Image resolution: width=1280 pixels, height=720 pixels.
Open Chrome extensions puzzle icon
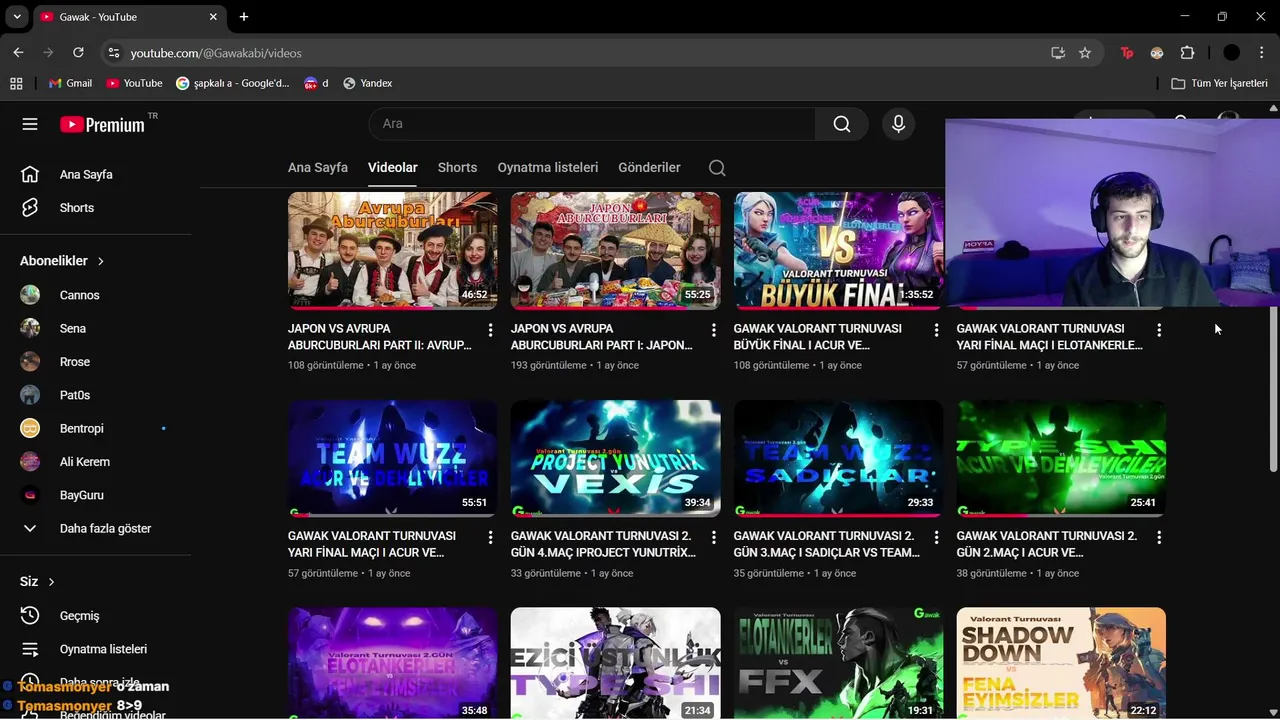(x=1187, y=53)
